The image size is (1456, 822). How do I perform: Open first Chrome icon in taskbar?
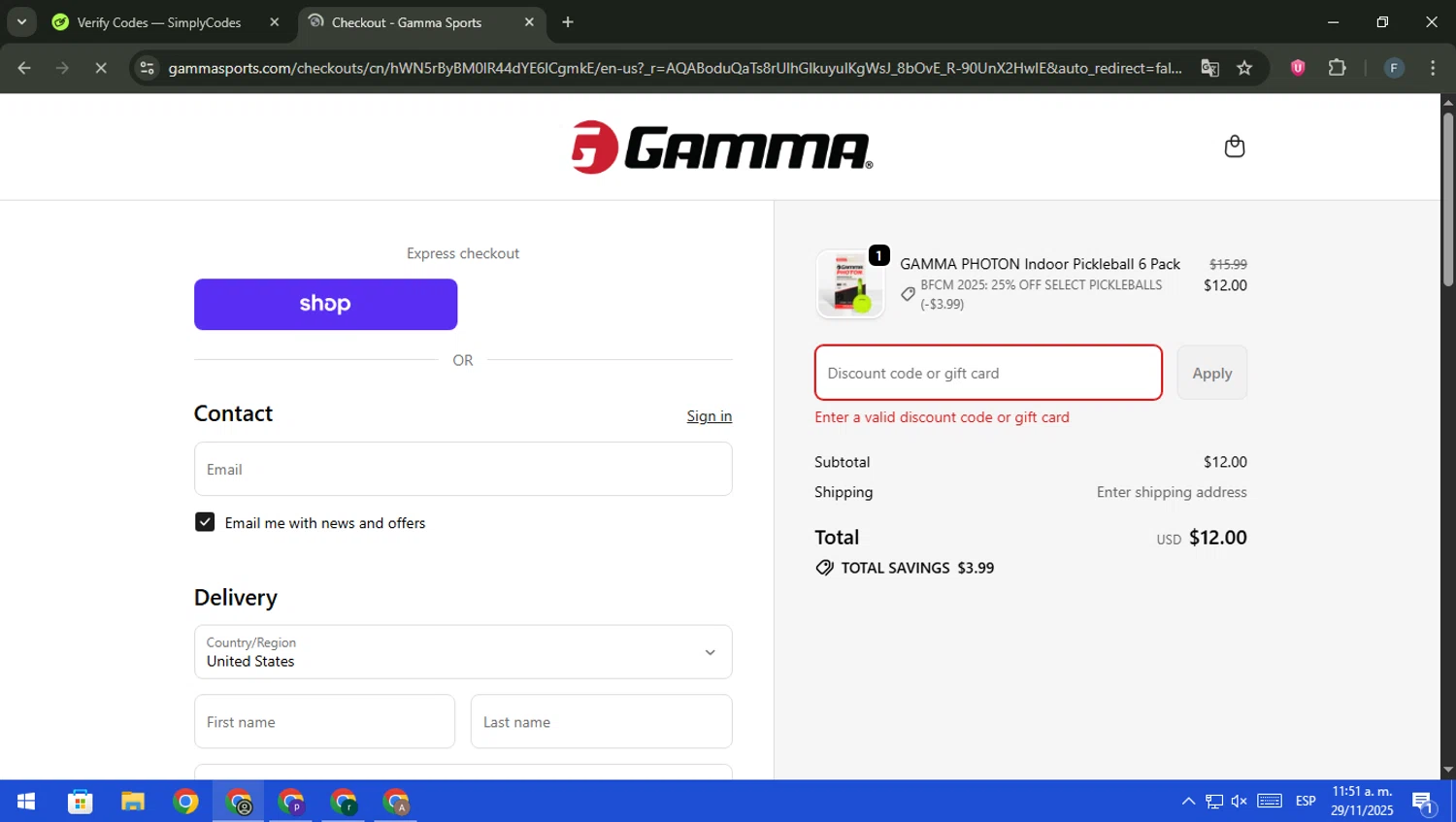(x=185, y=802)
